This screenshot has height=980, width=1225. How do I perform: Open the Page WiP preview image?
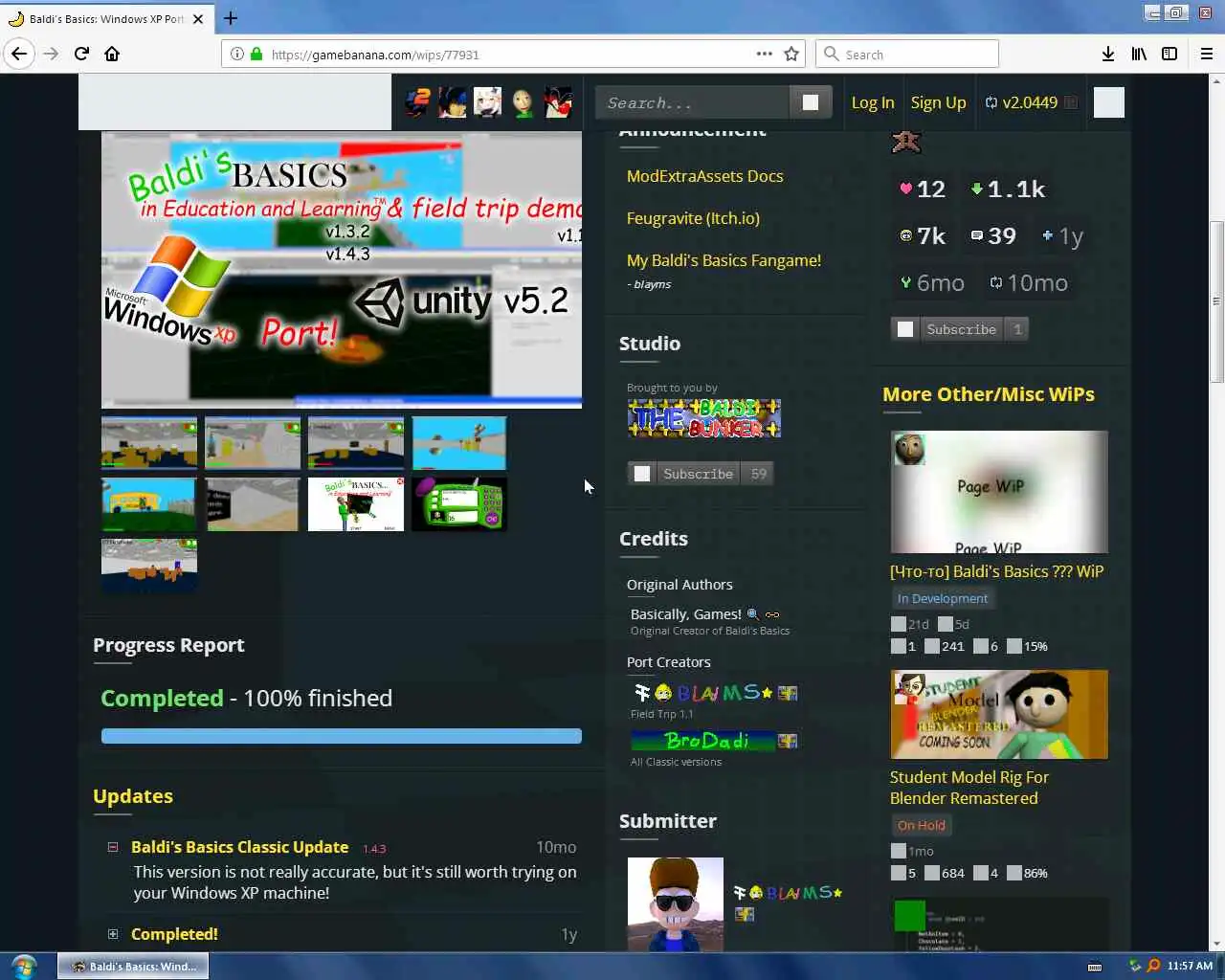coord(999,492)
